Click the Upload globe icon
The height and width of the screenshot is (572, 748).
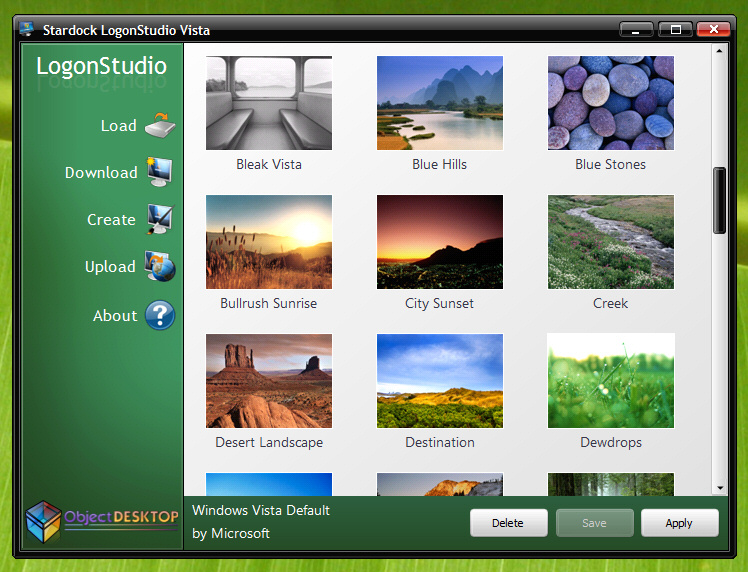(x=160, y=266)
